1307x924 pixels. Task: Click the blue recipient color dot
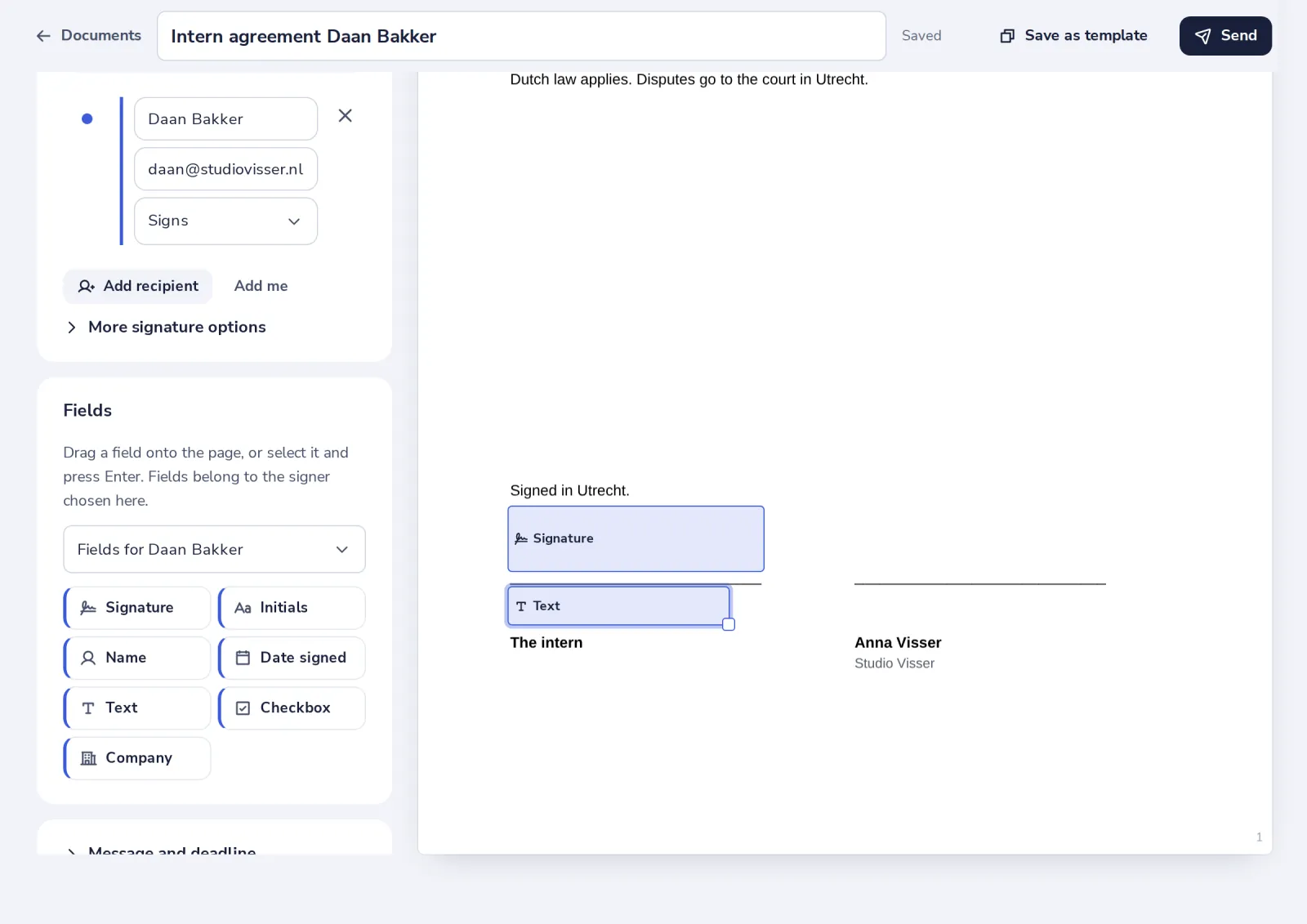87,119
